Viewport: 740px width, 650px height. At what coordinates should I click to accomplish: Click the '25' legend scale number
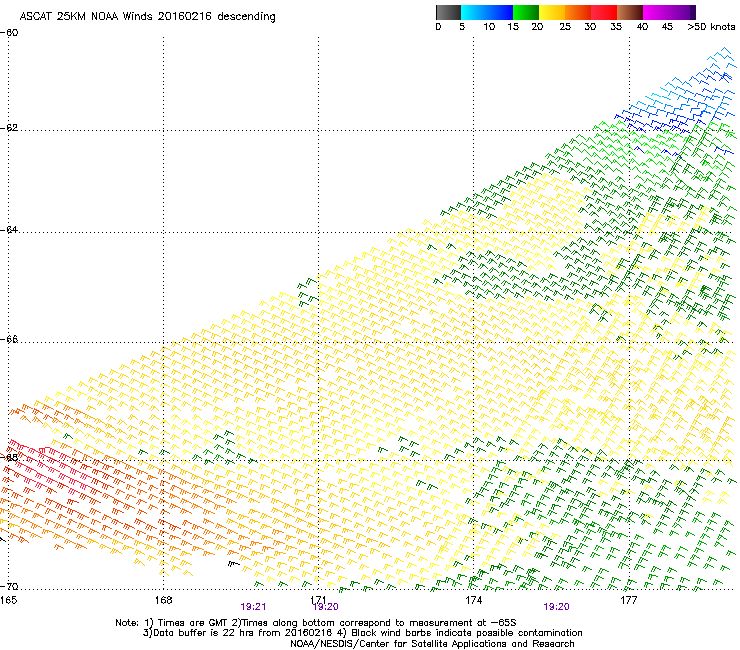click(565, 27)
